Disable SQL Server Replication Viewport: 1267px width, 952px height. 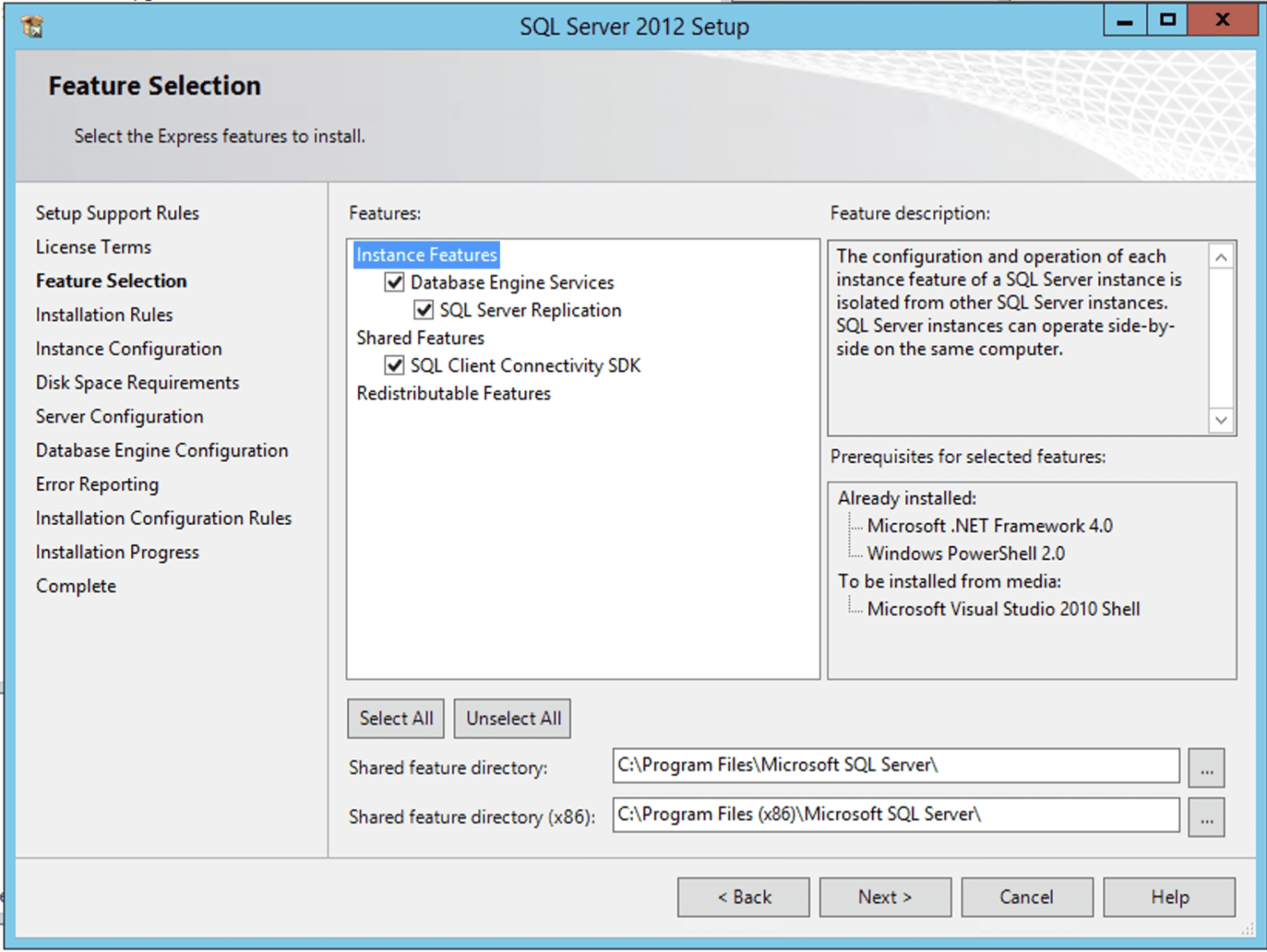[423, 310]
